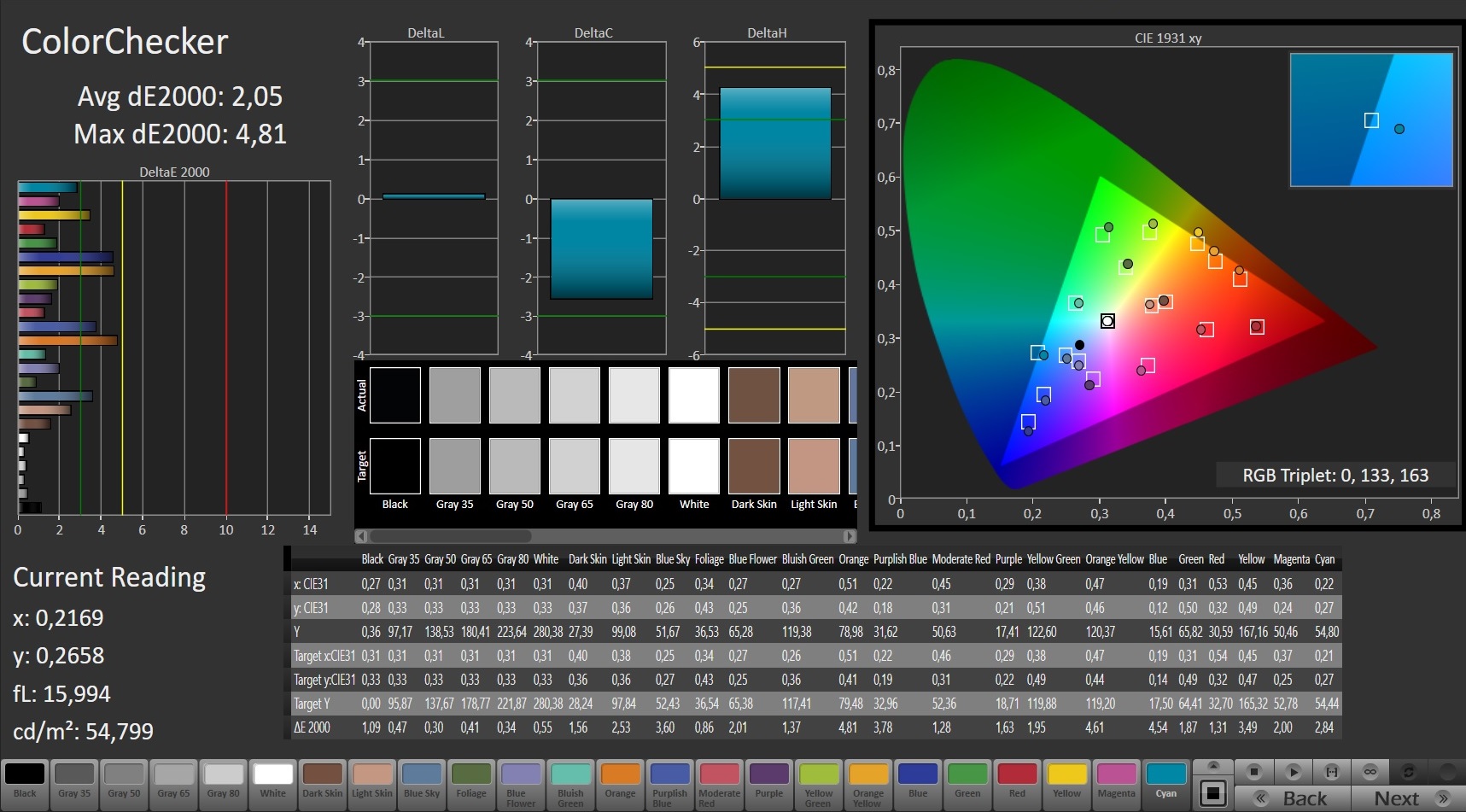Click the 'CIE 1931 xy' chart title
The width and height of the screenshot is (1466, 812).
[x=1168, y=38]
